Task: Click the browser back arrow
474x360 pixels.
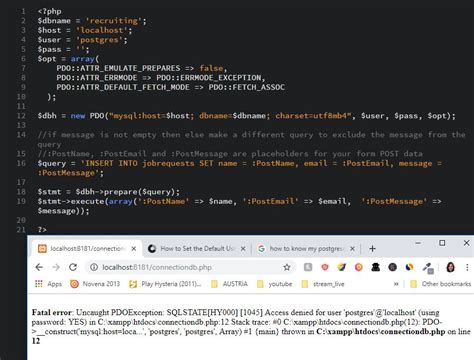Action: (x=39, y=267)
